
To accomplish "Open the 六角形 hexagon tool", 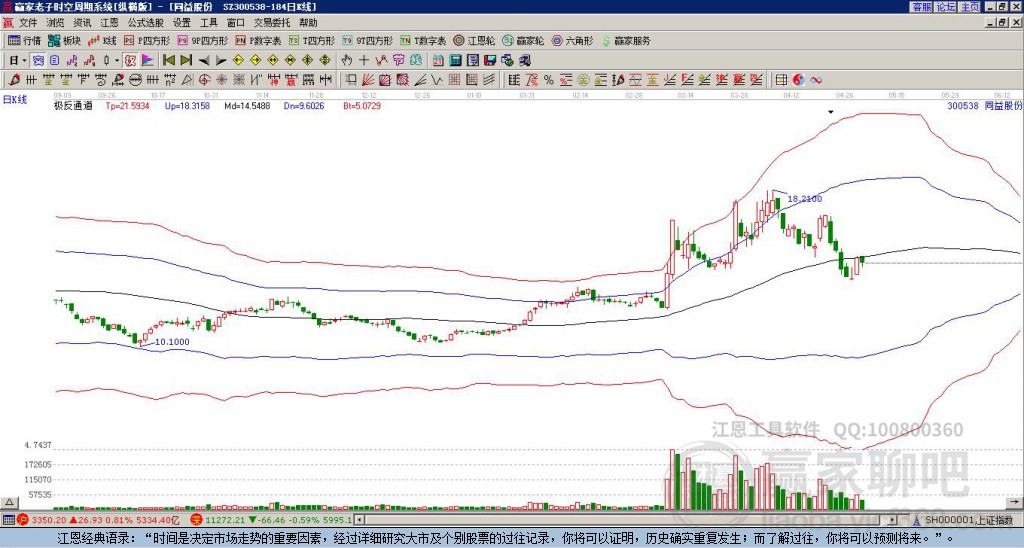I will tap(573, 40).
